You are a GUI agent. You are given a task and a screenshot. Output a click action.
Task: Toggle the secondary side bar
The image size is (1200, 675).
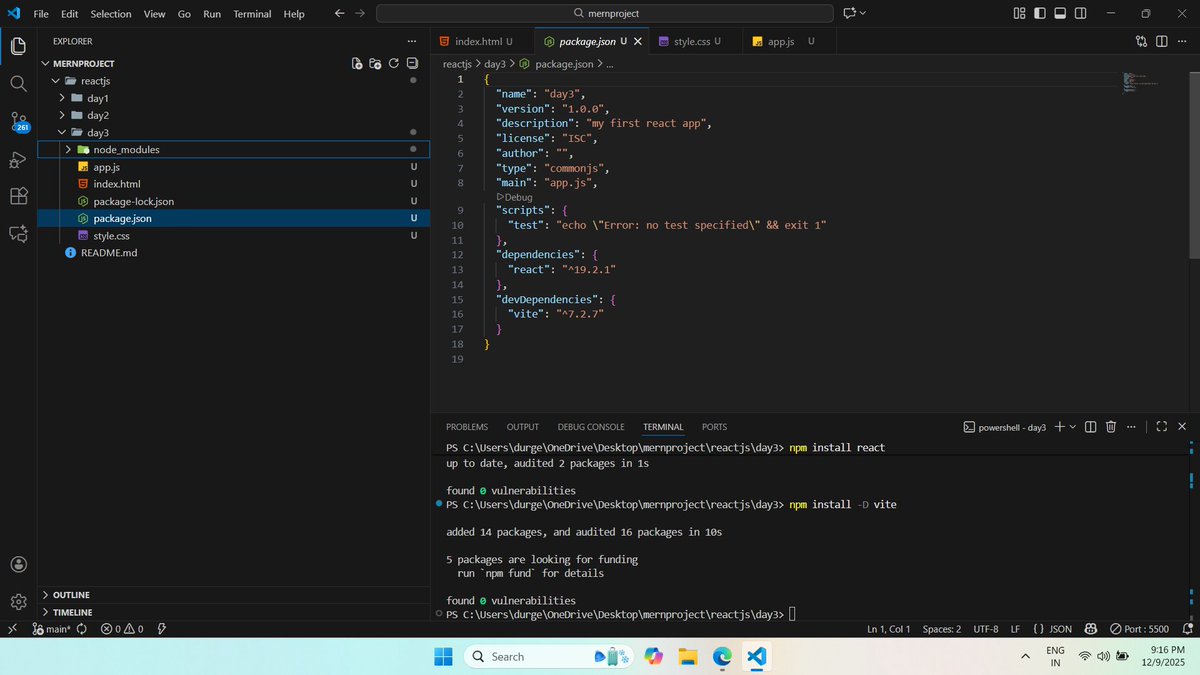(x=1080, y=13)
